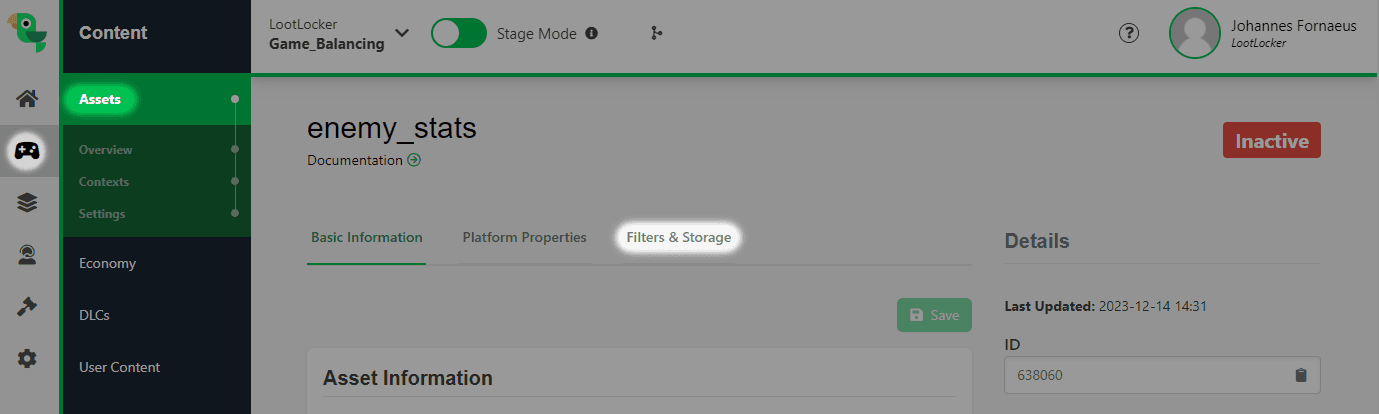
Task: Open Johannes Fornaeus user avatar menu
Action: (1195, 33)
